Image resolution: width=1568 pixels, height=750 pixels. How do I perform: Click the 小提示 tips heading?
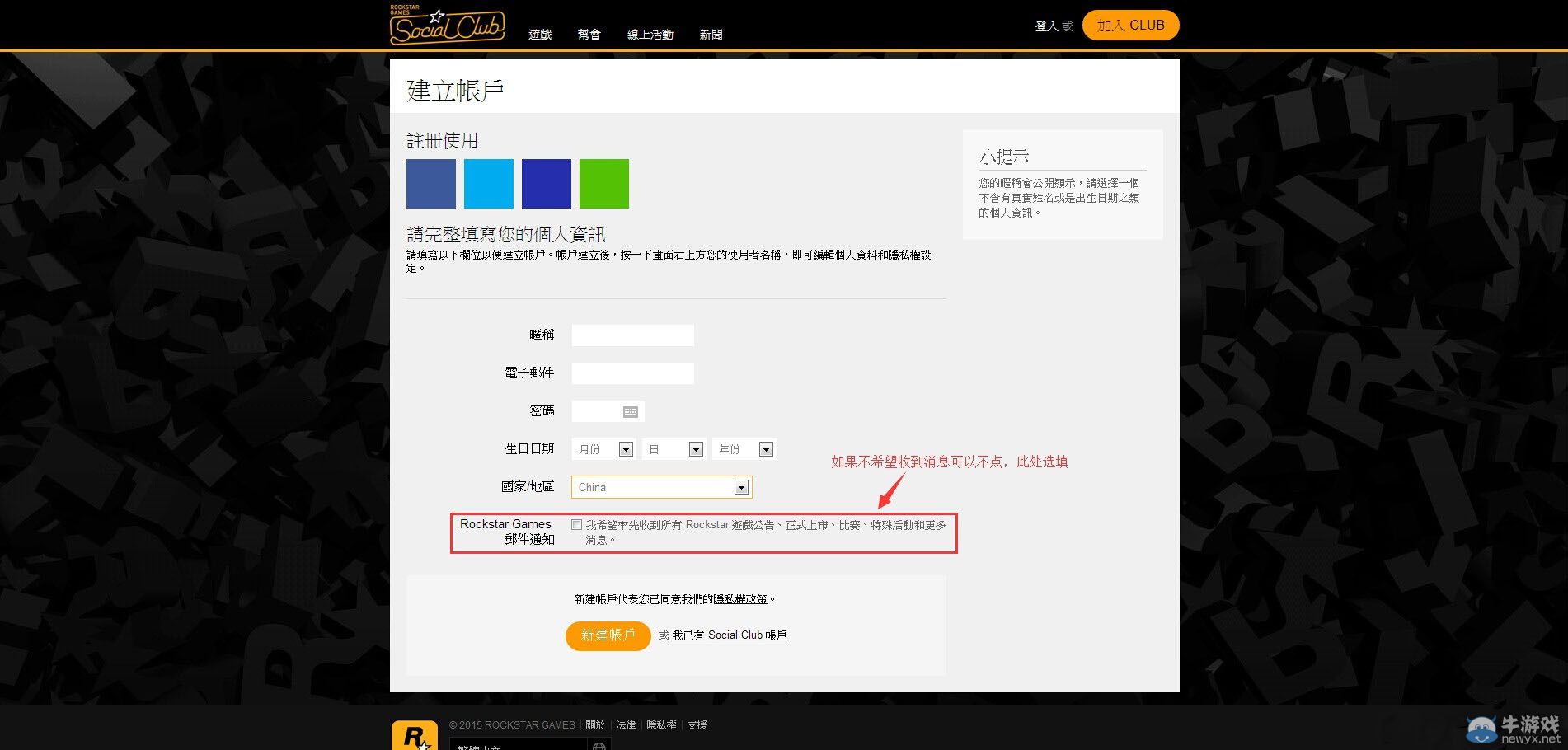(1004, 157)
